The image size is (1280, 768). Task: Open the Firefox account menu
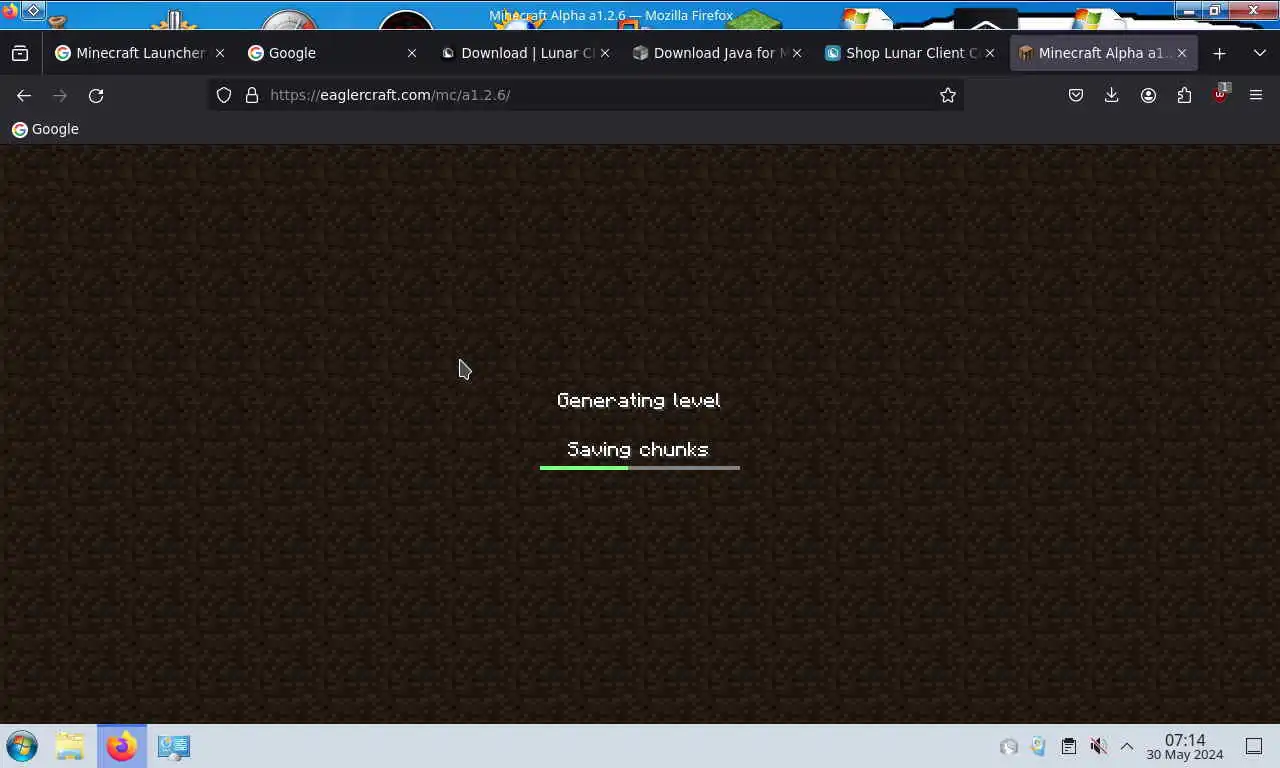point(1148,95)
